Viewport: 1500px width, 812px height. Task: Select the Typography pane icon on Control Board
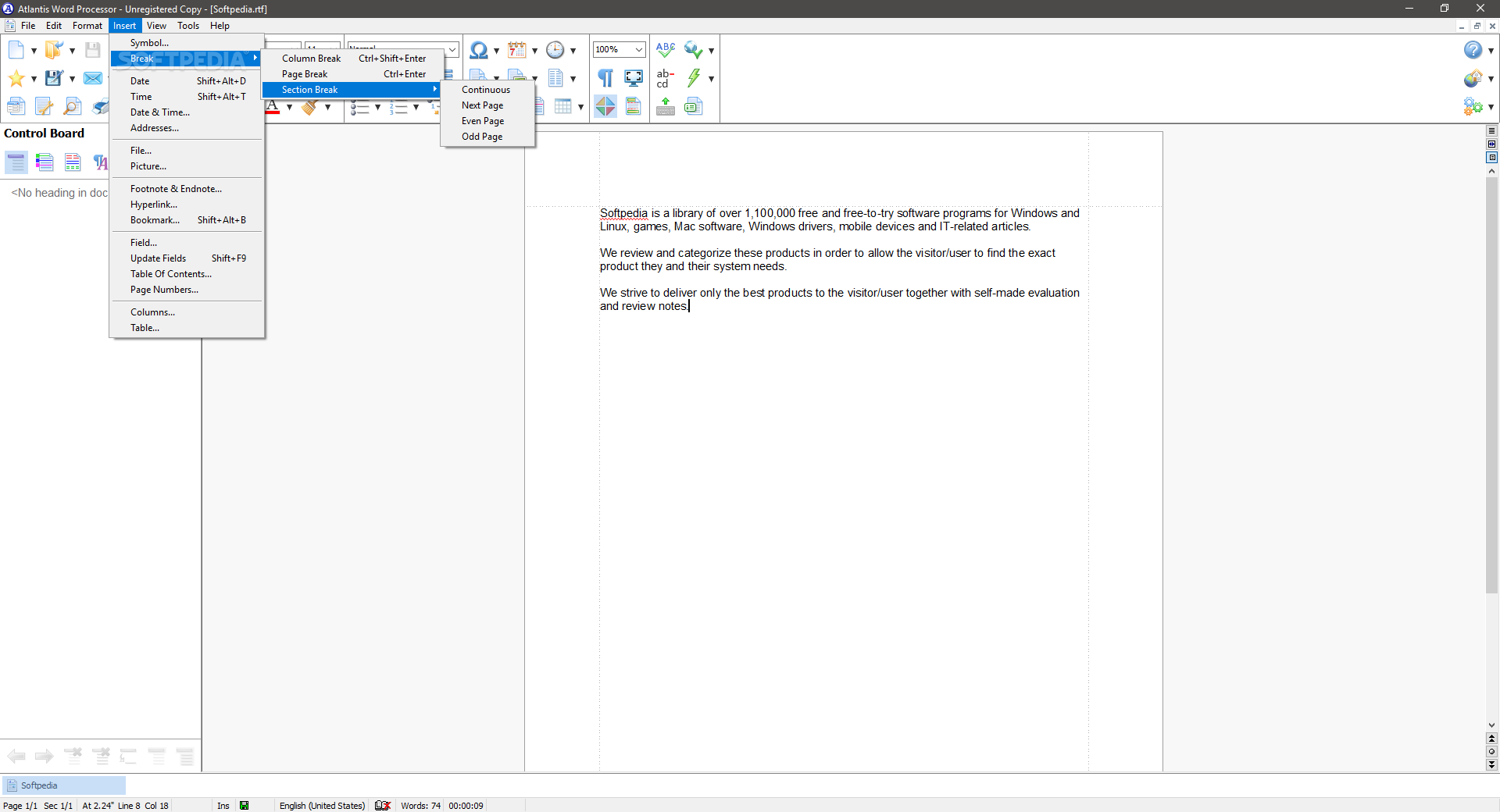click(101, 162)
